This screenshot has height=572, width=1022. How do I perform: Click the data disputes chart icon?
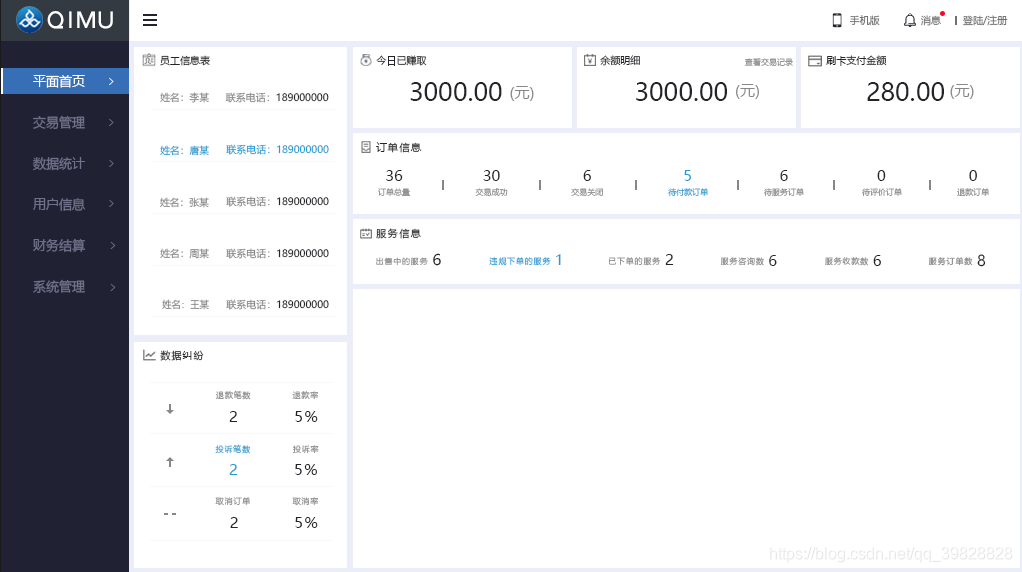tap(149, 355)
